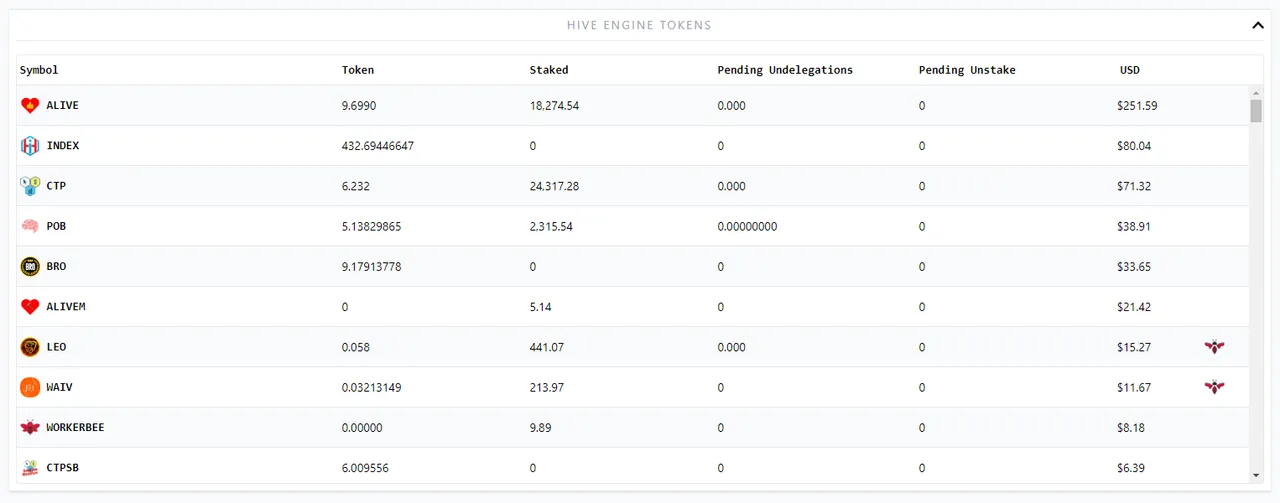1280x503 pixels.
Task: Select the POB symbol label
Action: [56, 226]
